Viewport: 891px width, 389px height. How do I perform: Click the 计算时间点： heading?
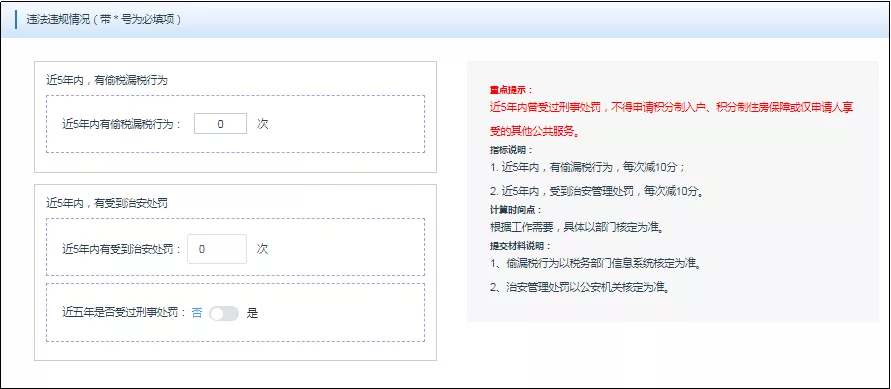(516, 210)
